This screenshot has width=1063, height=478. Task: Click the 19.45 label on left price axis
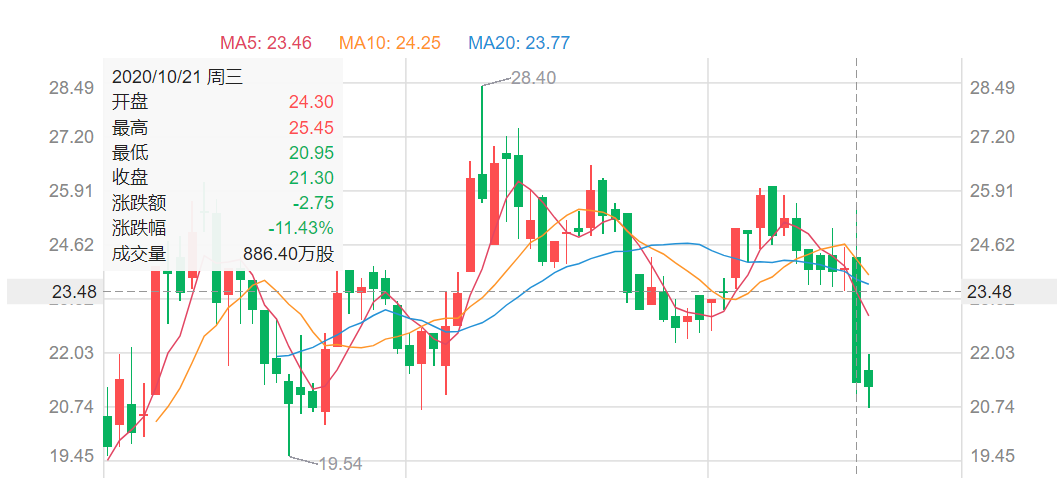(72, 456)
